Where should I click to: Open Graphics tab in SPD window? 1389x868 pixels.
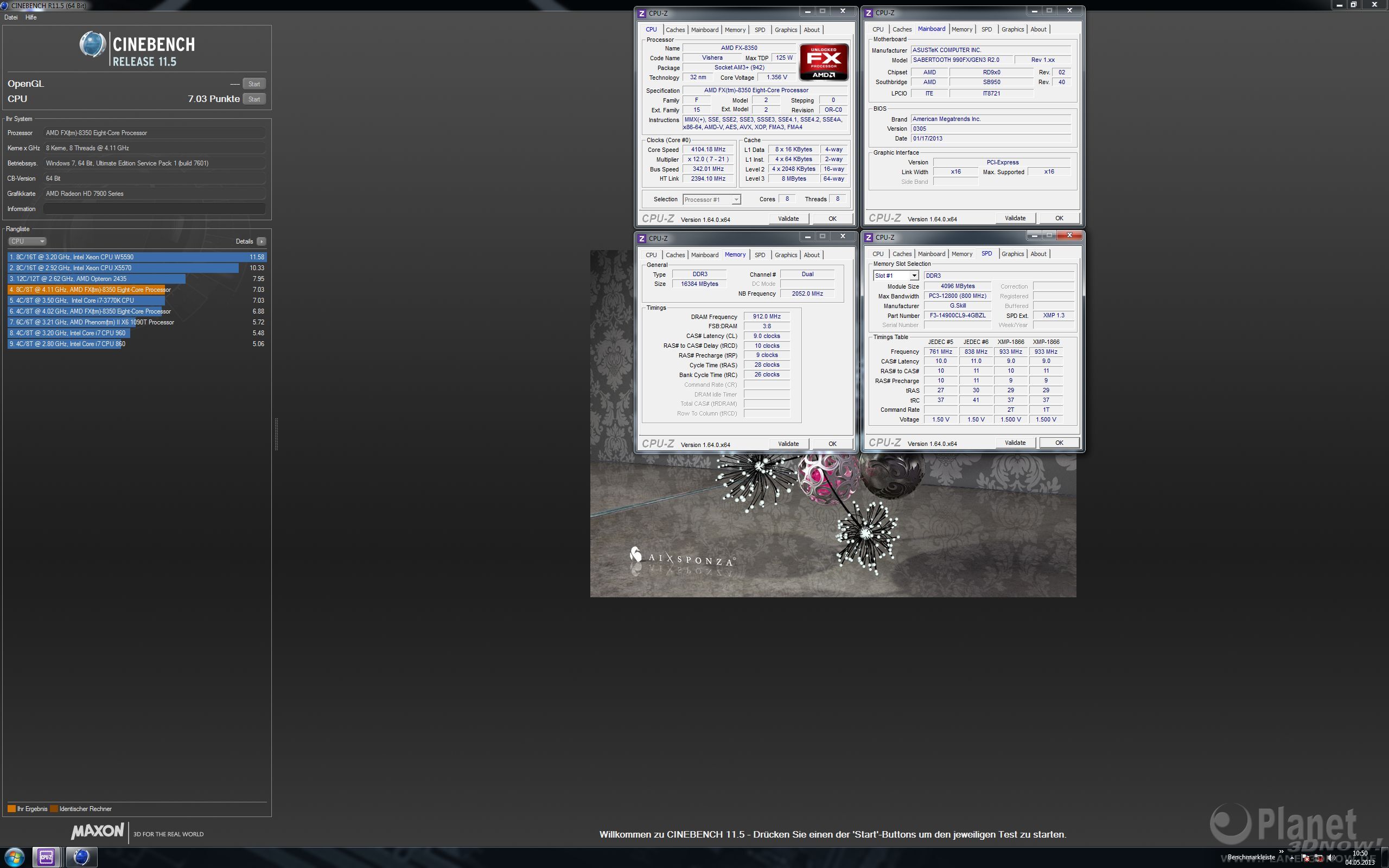click(x=1012, y=254)
